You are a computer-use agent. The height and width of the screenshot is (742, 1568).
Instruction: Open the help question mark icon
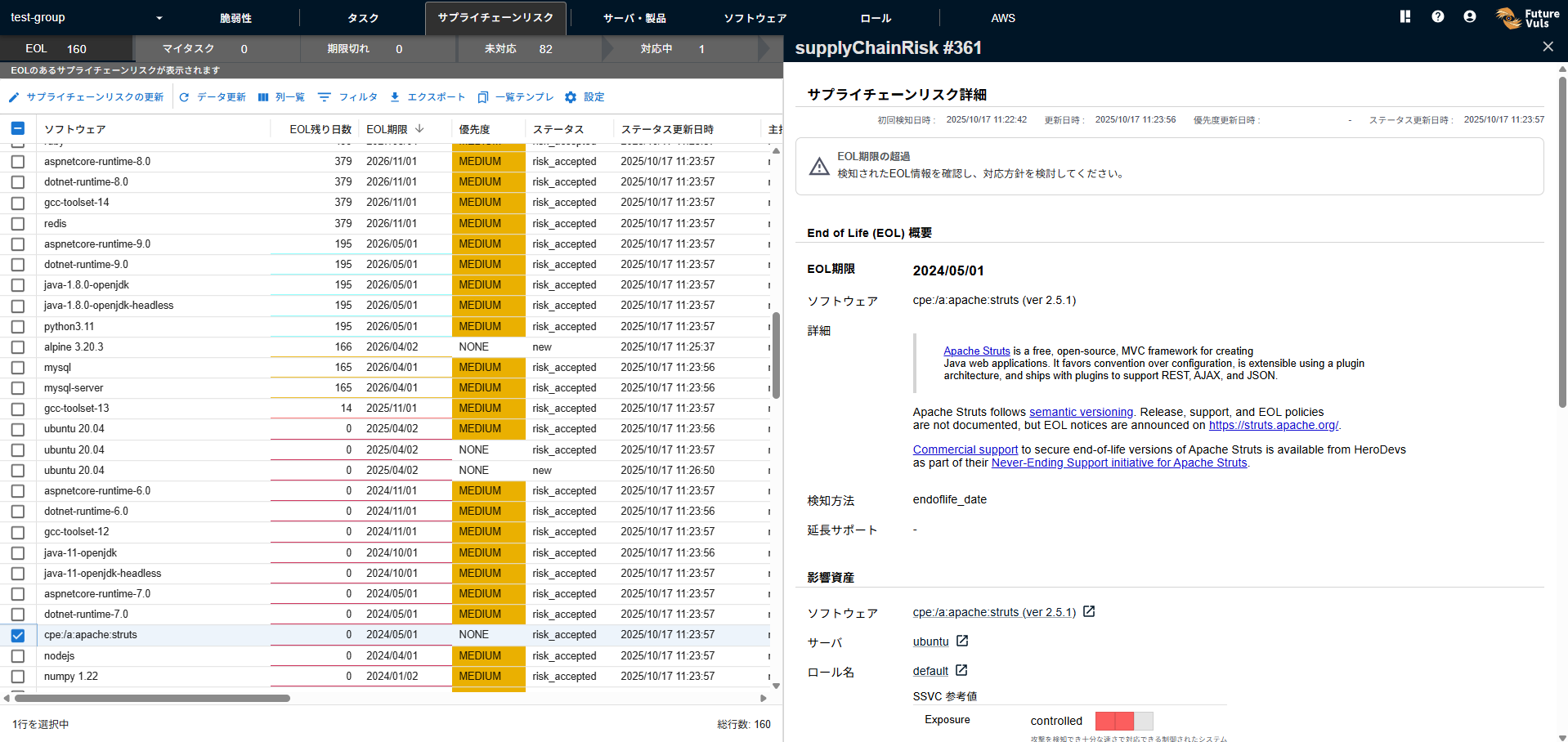click(1437, 16)
